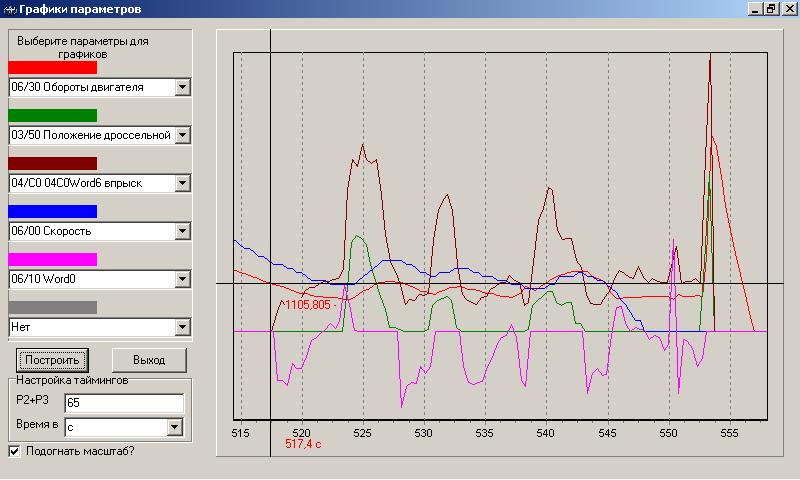
Task: Click the green color swatch
Action: pos(52,116)
